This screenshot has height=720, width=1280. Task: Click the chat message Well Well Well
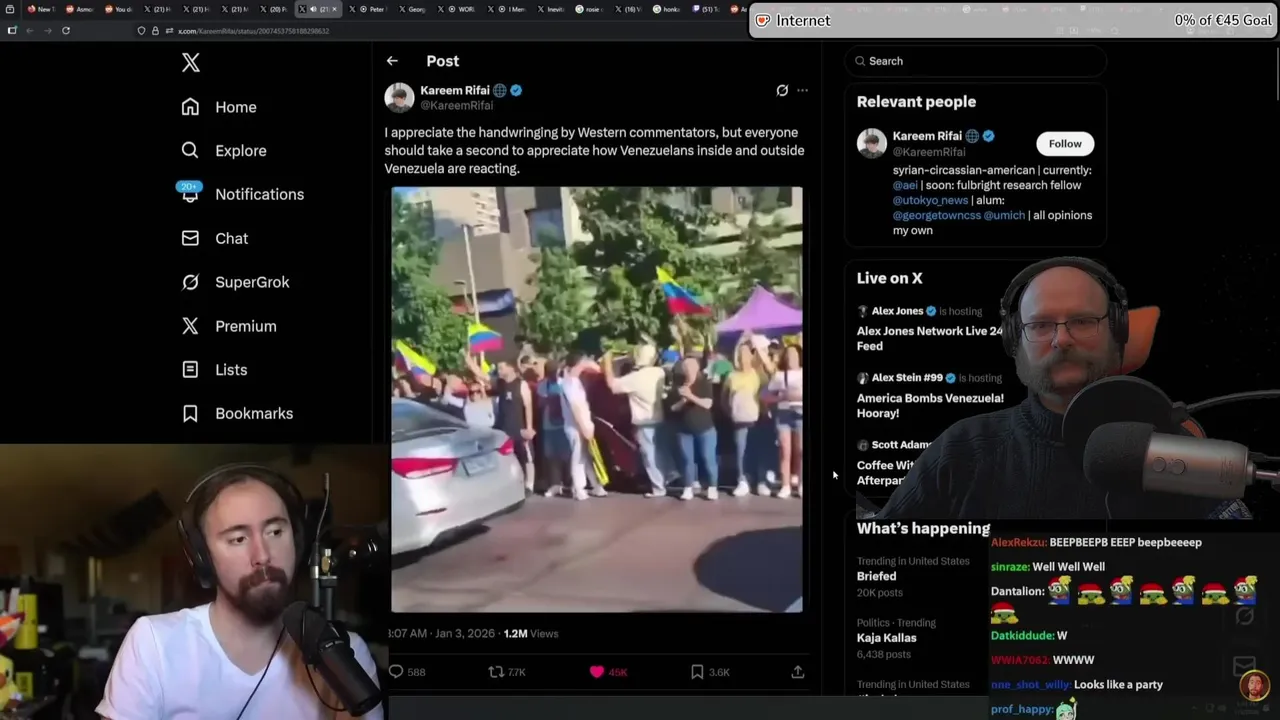point(1068,567)
